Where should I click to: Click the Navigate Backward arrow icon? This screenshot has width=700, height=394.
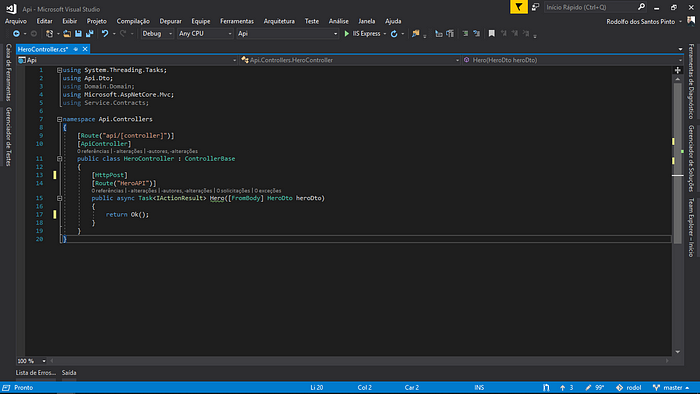tap(16, 33)
